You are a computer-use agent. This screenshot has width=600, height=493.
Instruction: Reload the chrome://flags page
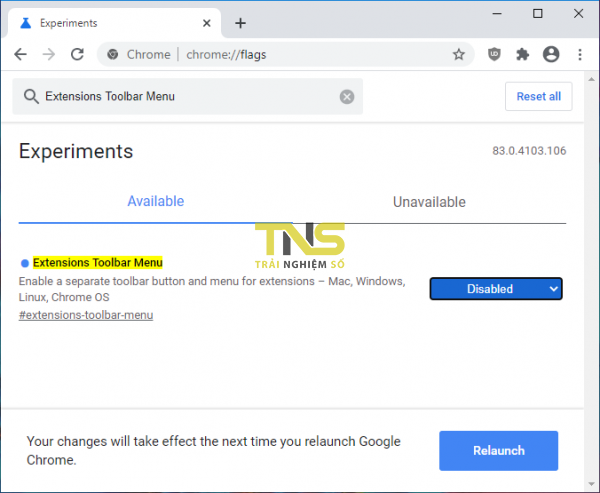coord(77,54)
